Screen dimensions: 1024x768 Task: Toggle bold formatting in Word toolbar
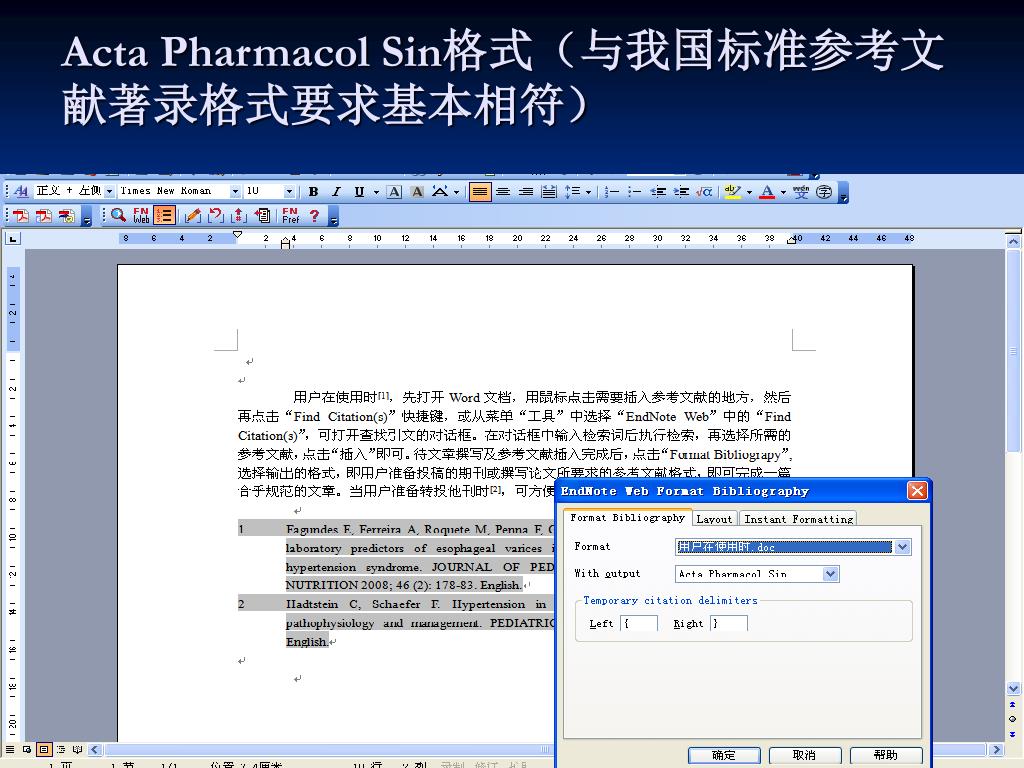313,191
